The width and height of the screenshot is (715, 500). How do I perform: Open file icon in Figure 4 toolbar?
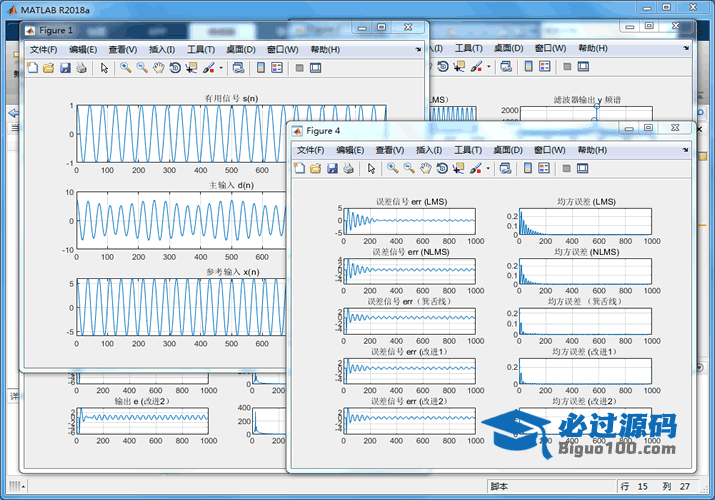pyautogui.click(x=316, y=169)
